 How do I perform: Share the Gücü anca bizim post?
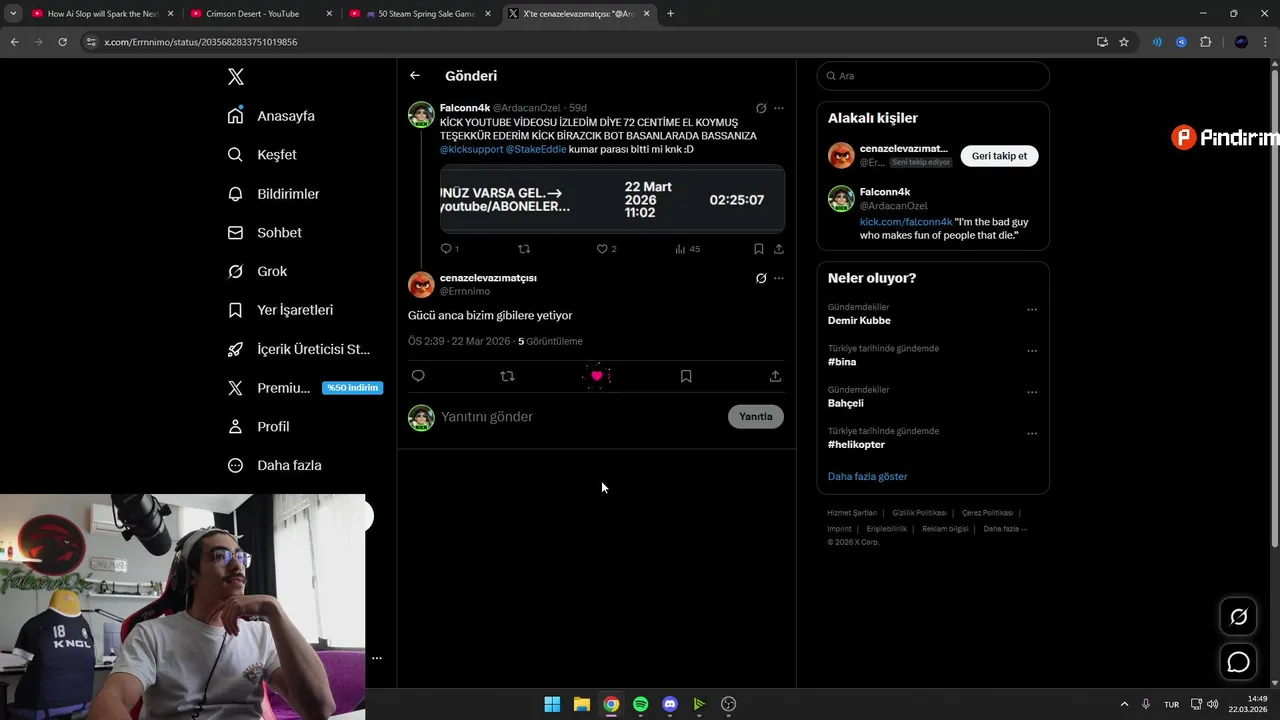point(775,376)
